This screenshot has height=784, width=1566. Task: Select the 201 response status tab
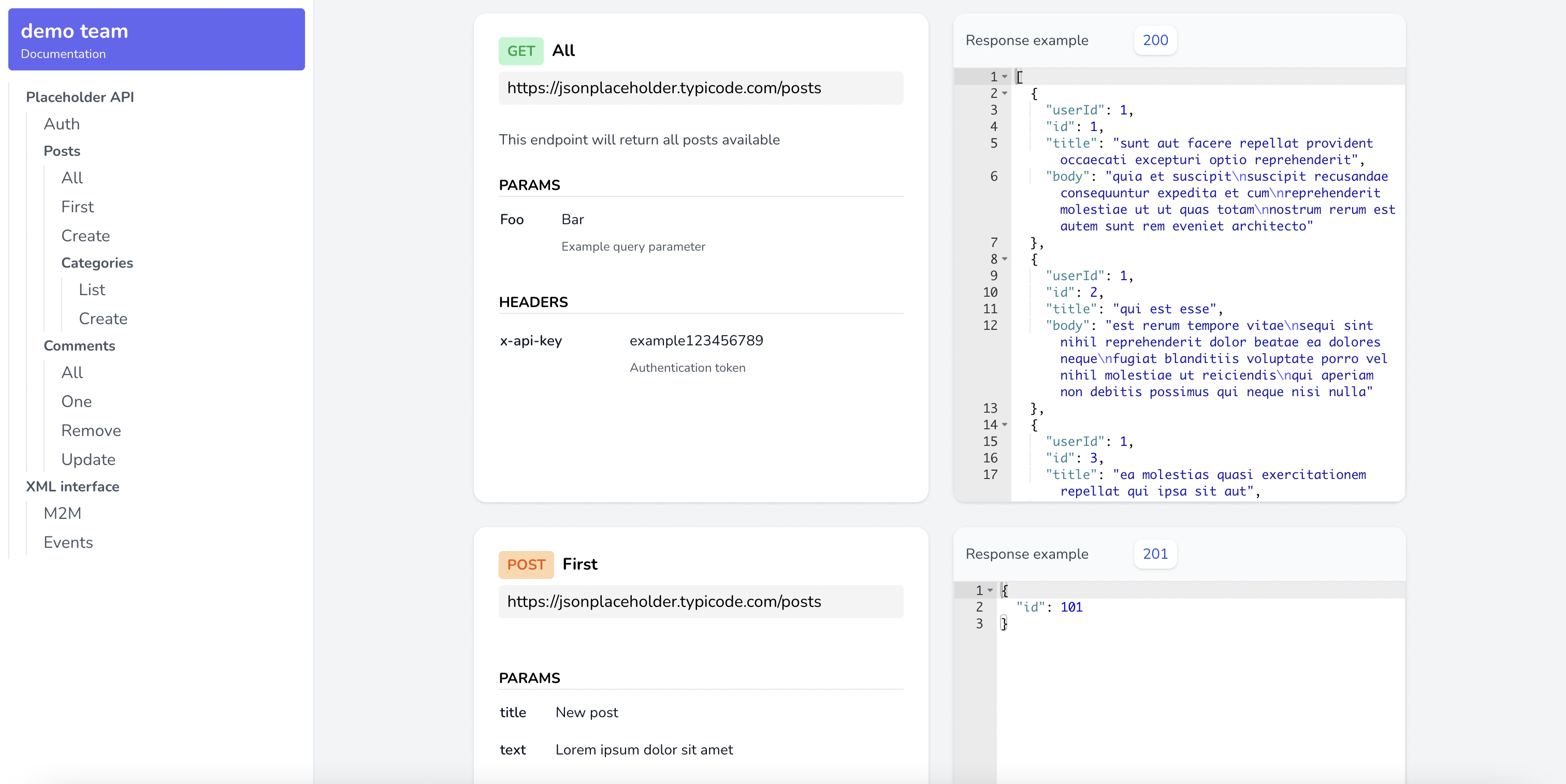point(1155,554)
